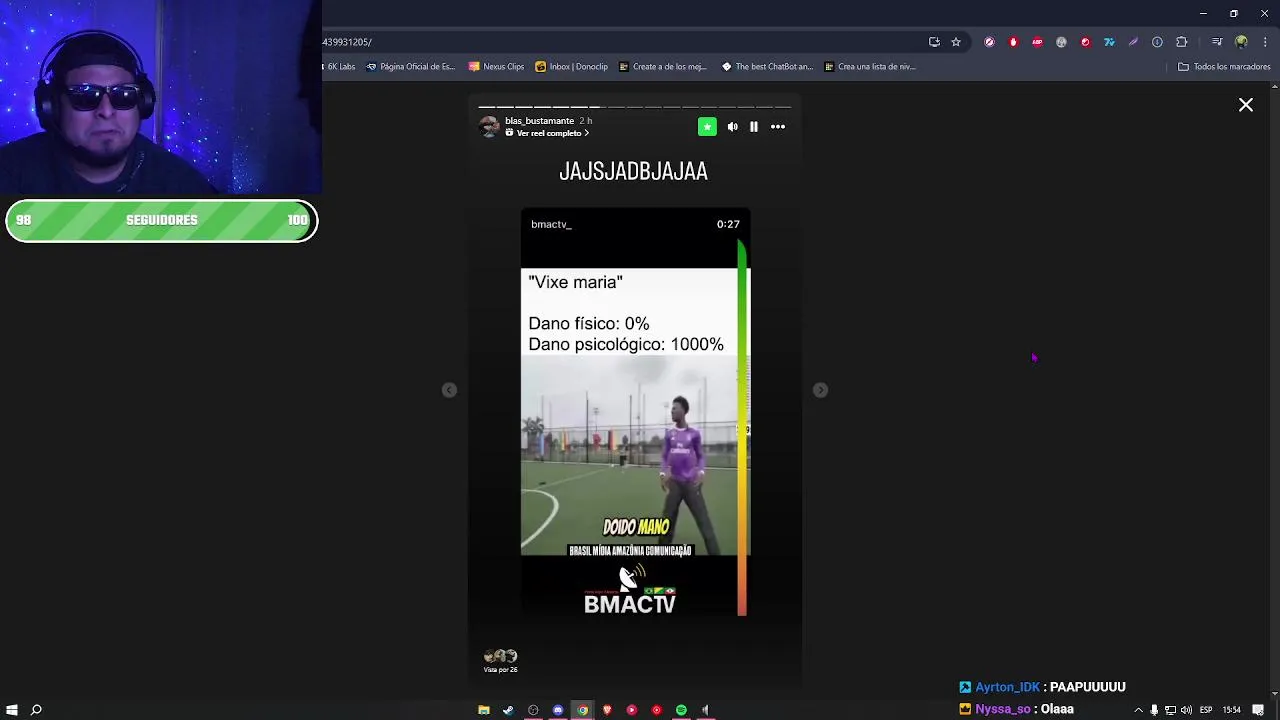The height and width of the screenshot is (720, 1280).
Task: Open Steam from the taskbar
Action: (508, 710)
